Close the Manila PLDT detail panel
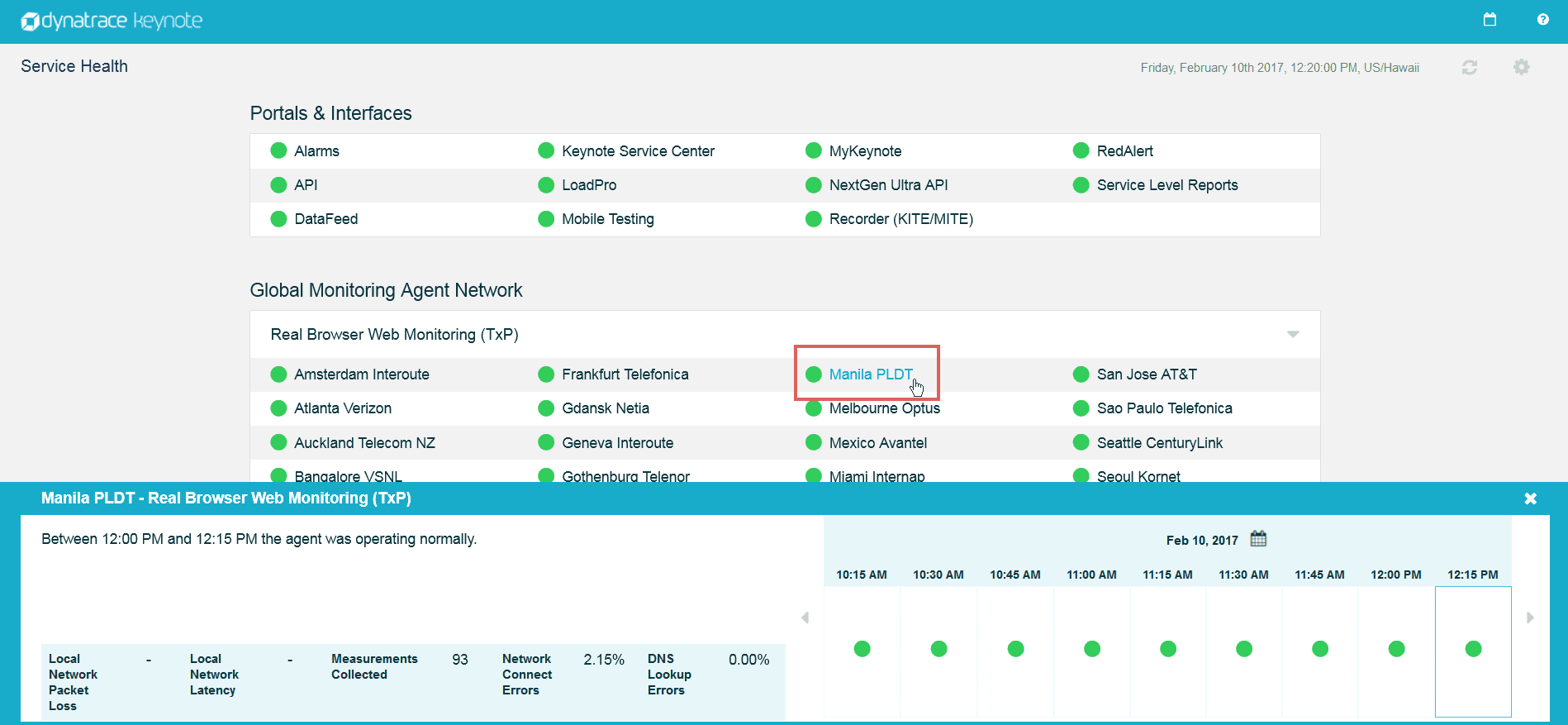 1530,498
